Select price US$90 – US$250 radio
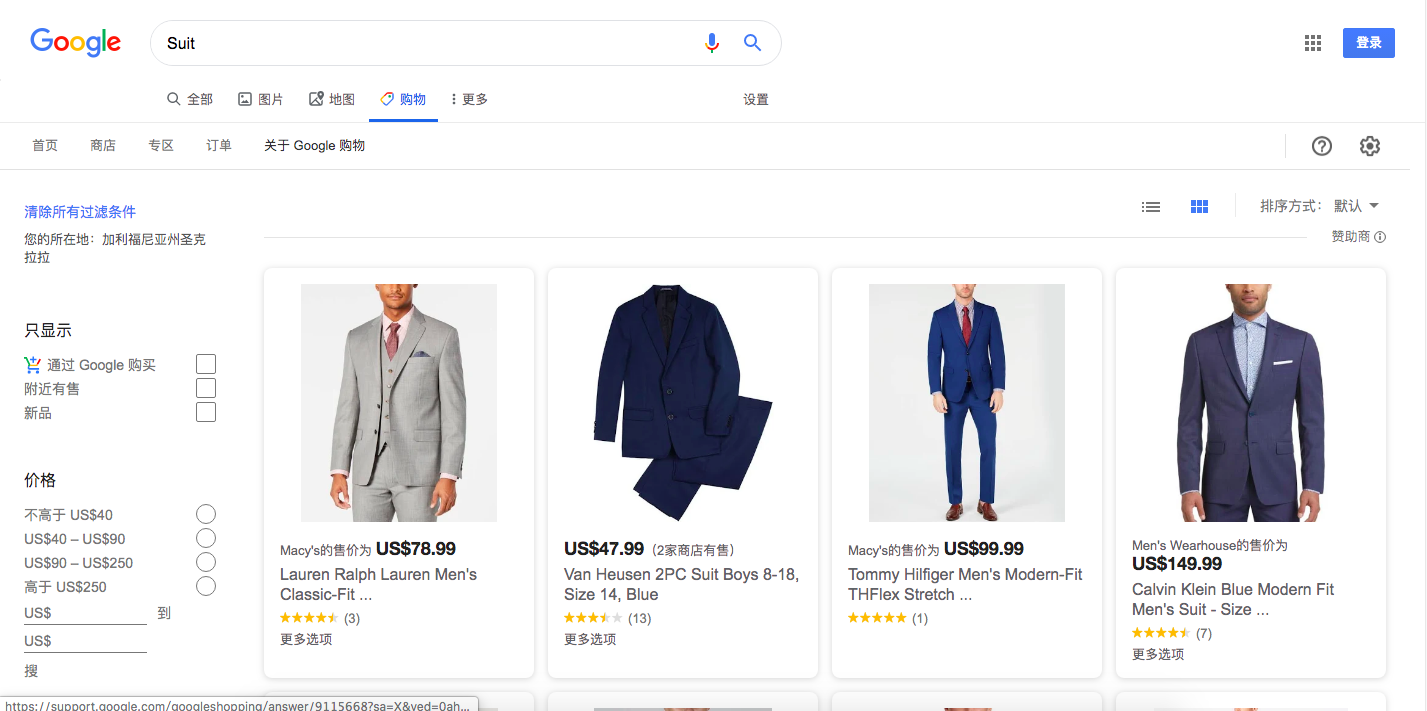This screenshot has width=1427, height=711. pos(206,562)
